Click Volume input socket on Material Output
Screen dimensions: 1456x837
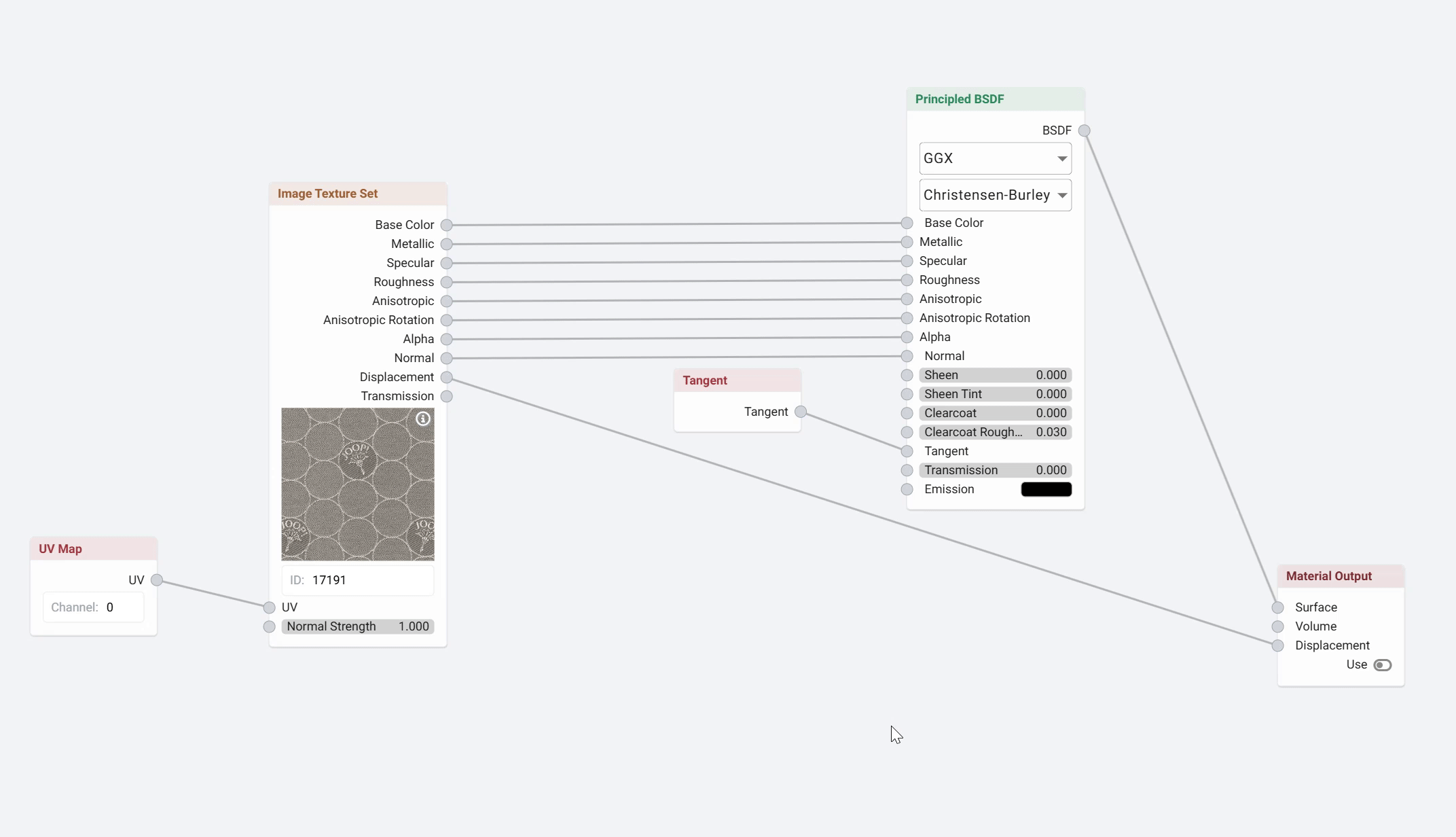point(1278,626)
